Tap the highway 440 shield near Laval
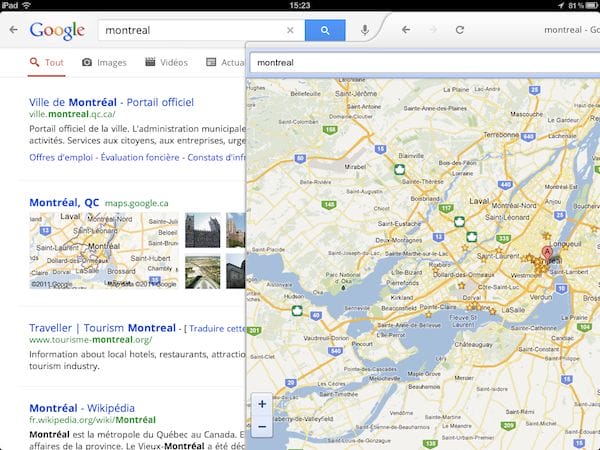The image size is (600, 450). pos(505,185)
